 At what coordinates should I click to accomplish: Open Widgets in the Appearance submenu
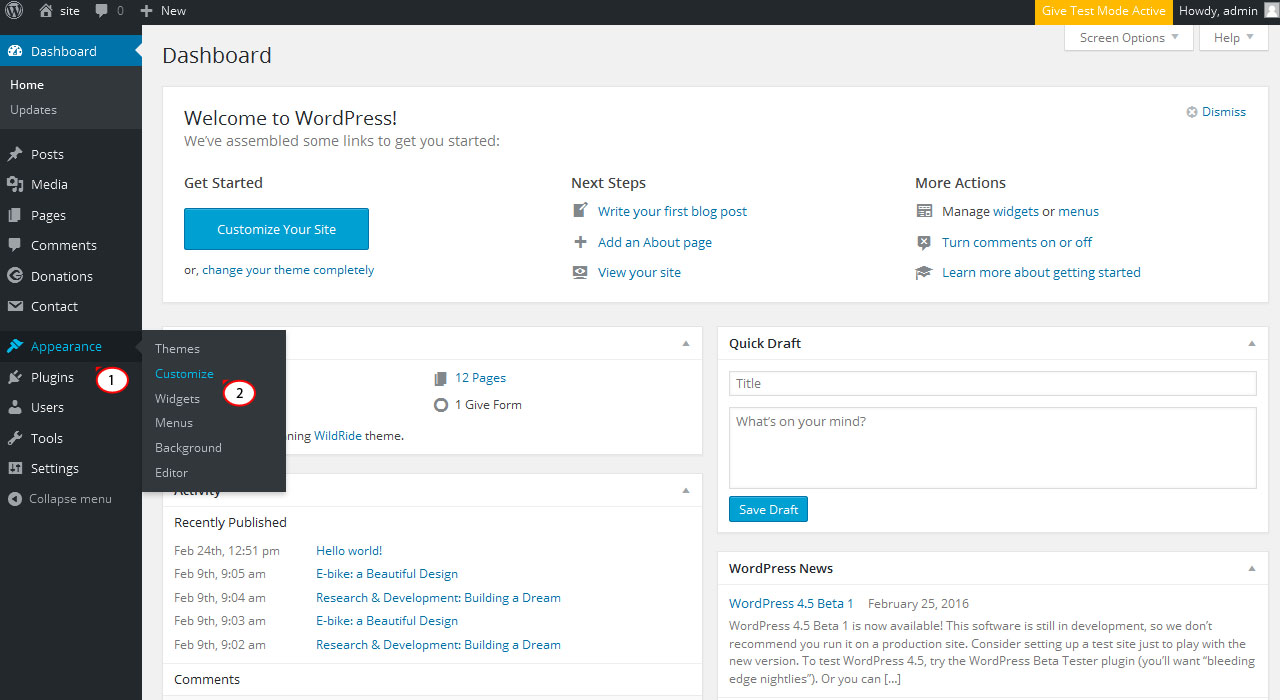click(177, 399)
